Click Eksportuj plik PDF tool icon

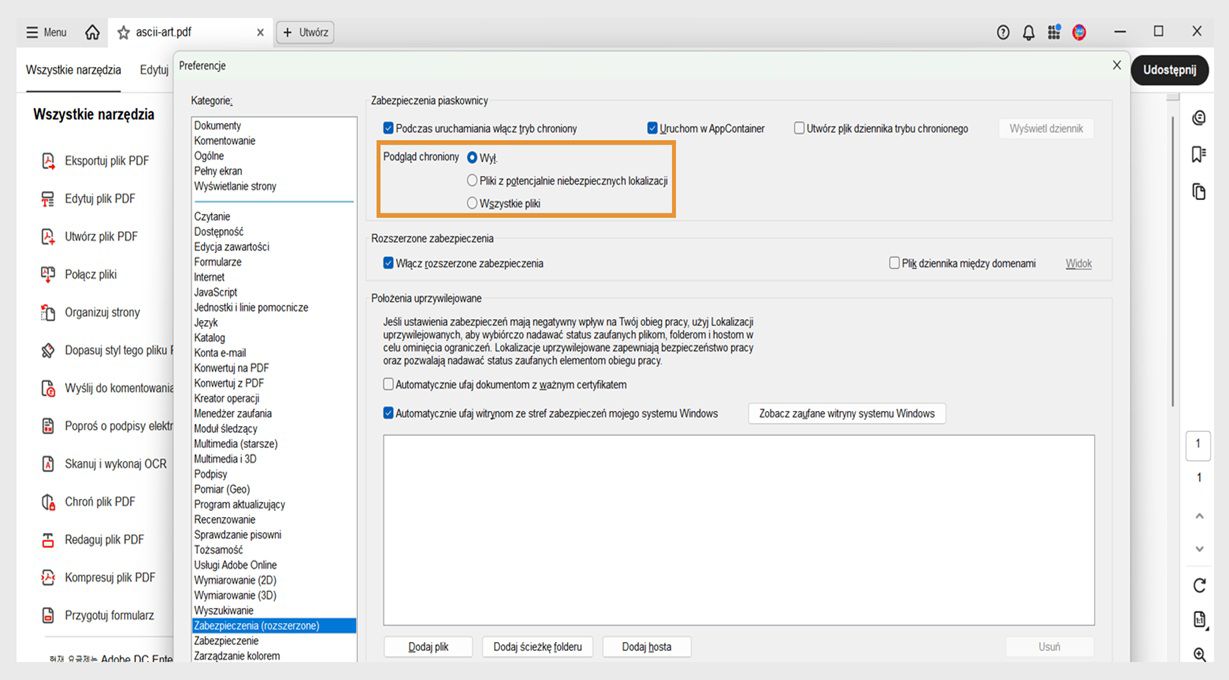(x=47, y=161)
